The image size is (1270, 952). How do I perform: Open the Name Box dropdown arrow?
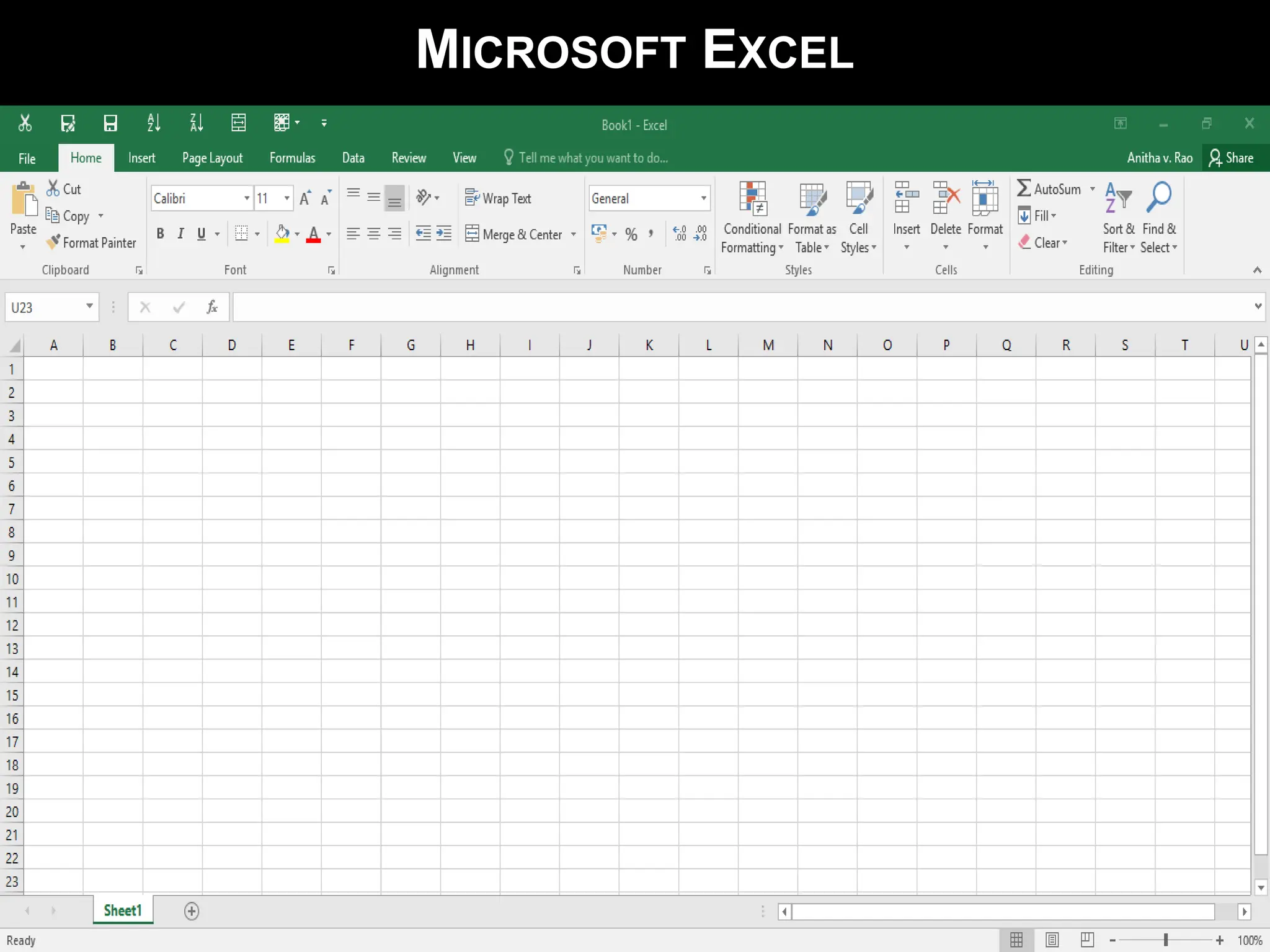tap(90, 307)
